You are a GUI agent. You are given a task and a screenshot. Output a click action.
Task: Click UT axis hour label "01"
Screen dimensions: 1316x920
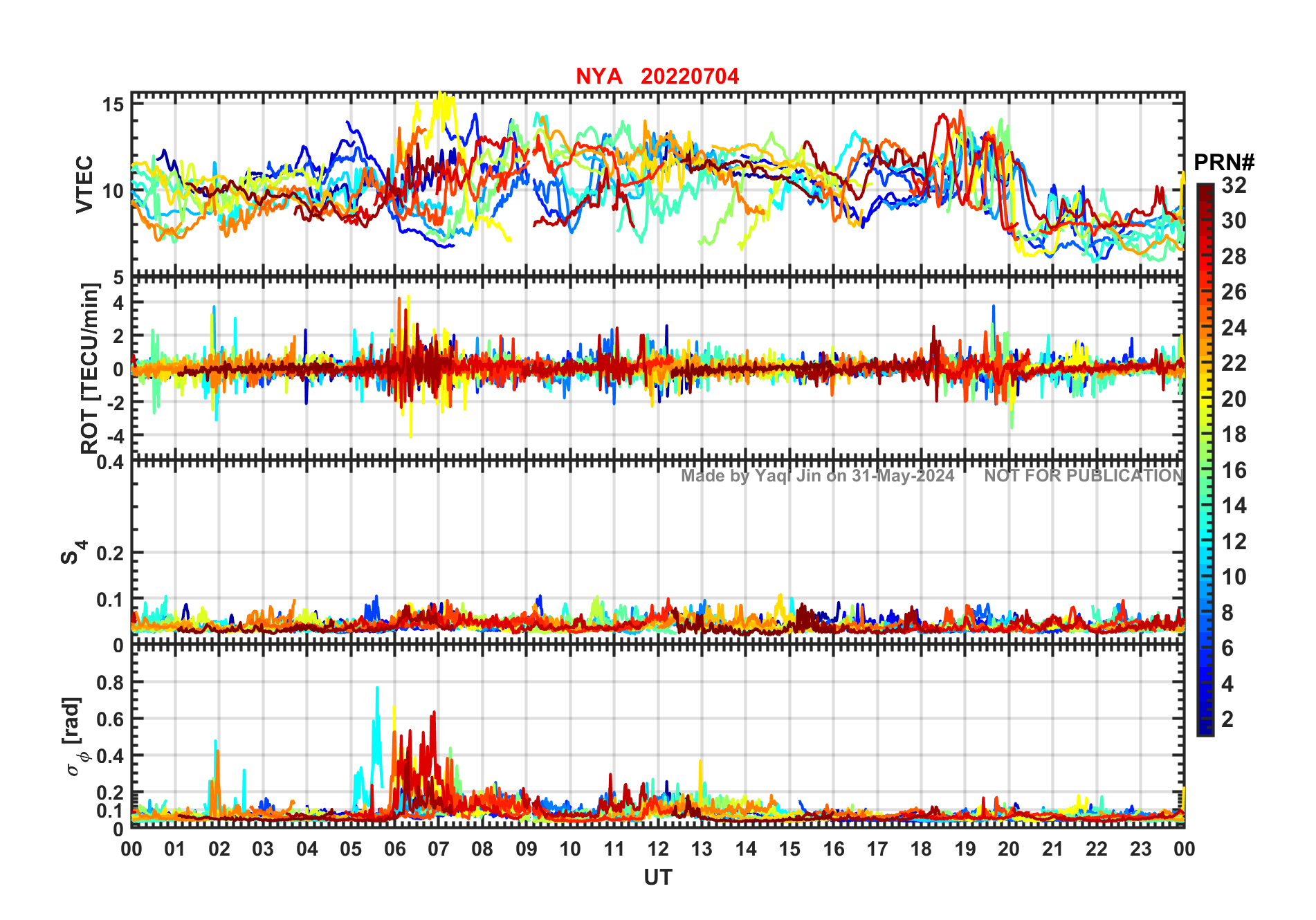coord(175,849)
